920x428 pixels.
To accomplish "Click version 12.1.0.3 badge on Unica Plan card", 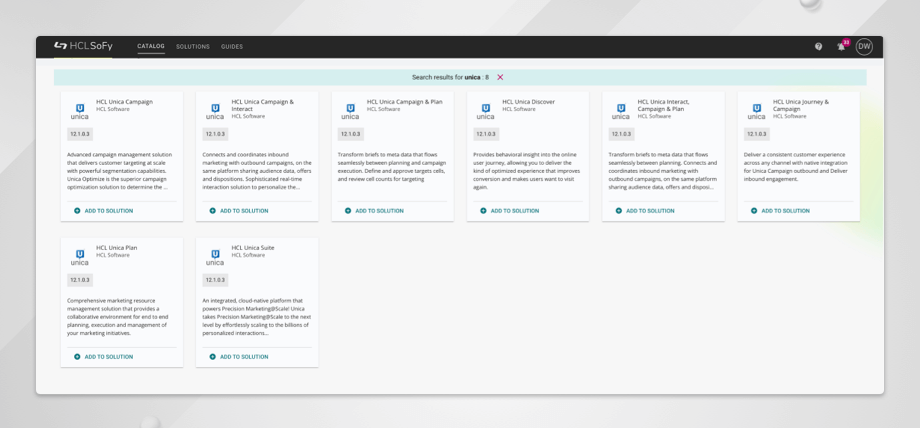I will pyautogui.click(x=80, y=280).
